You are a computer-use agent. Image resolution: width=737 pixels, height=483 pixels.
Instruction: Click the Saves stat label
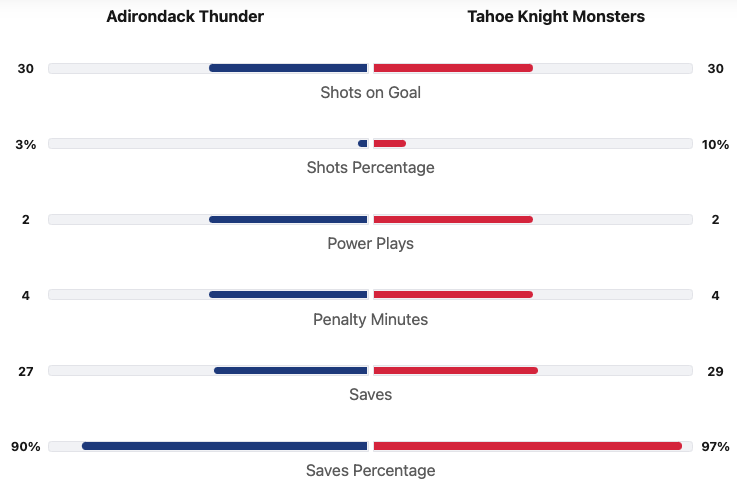(x=370, y=394)
